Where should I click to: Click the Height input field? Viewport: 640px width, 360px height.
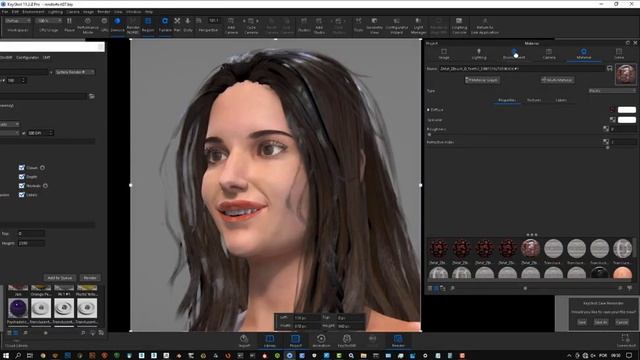31,243
